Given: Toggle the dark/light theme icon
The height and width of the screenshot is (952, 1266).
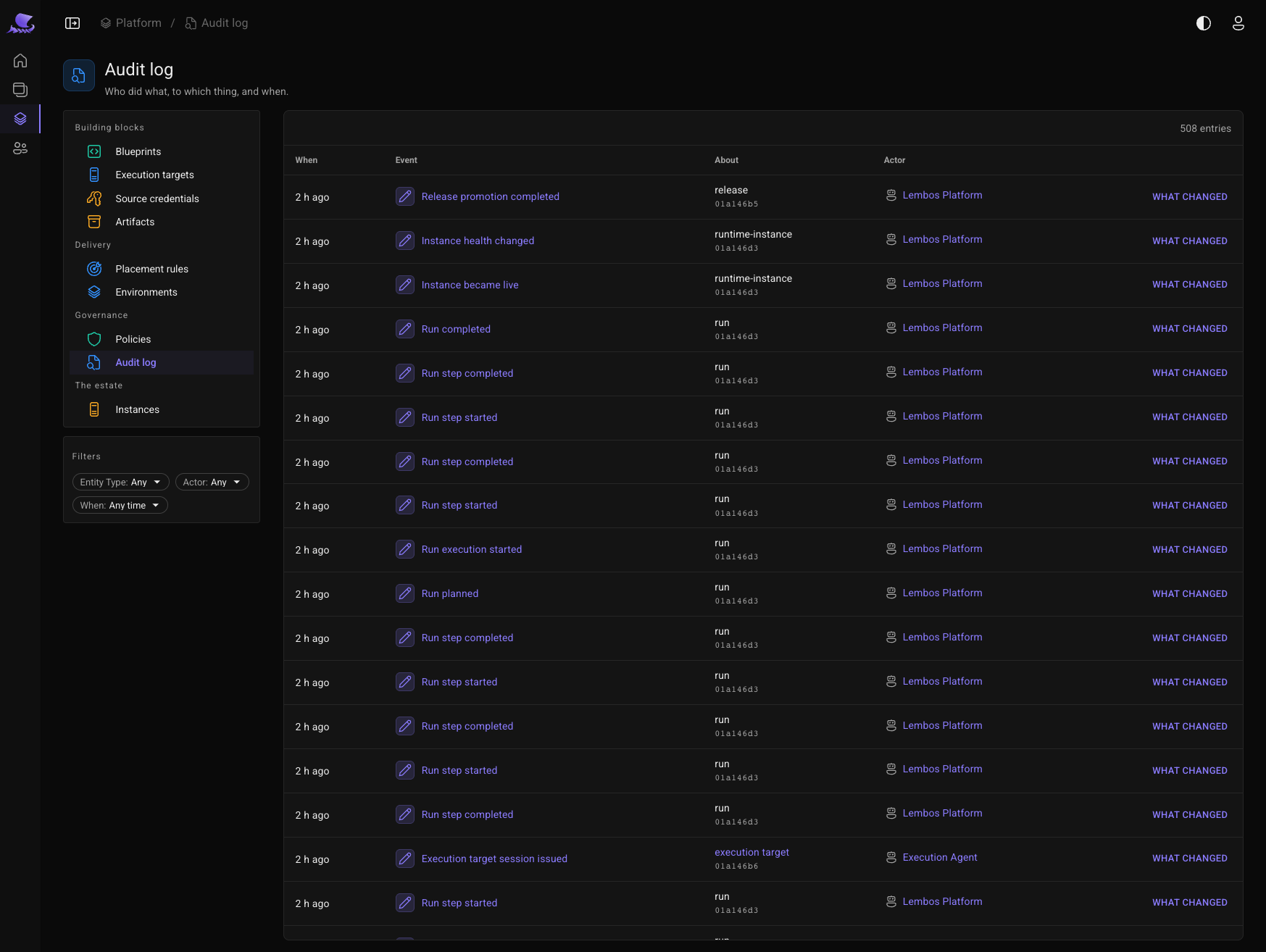Looking at the screenshot, I should [x=1204, y=23].
